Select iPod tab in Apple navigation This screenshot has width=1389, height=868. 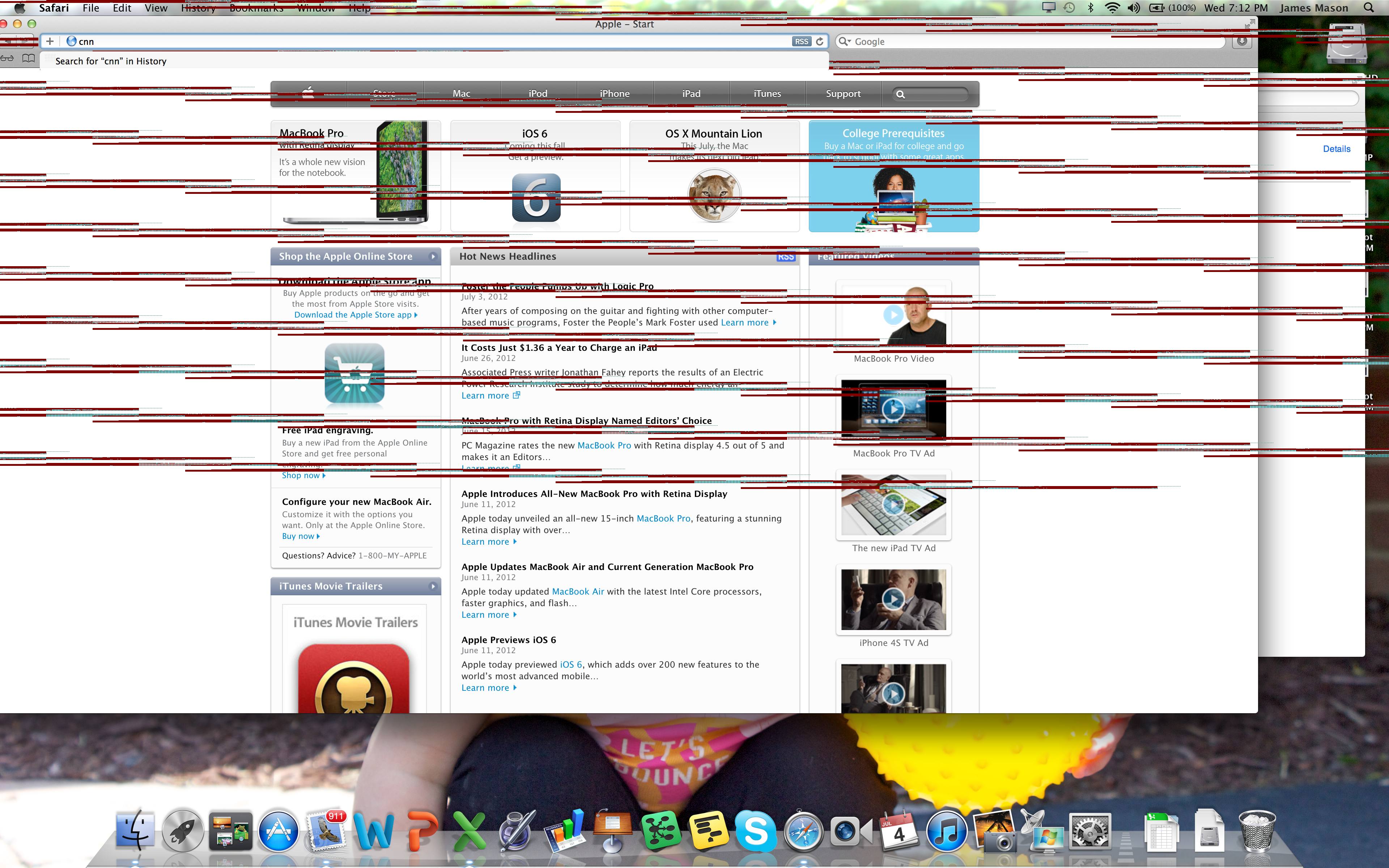(538, 94)
